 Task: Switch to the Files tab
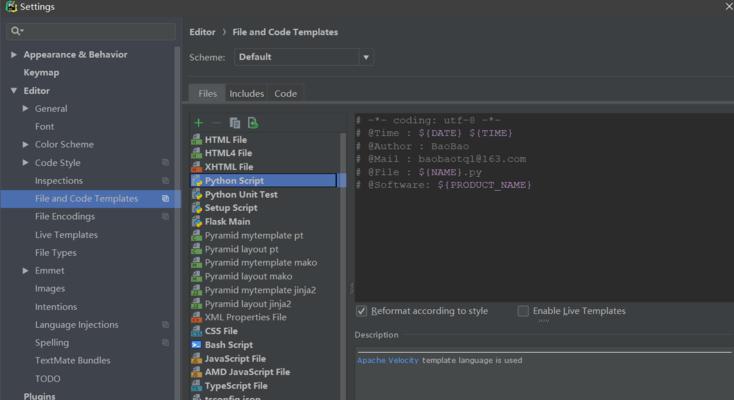point(207,94)
